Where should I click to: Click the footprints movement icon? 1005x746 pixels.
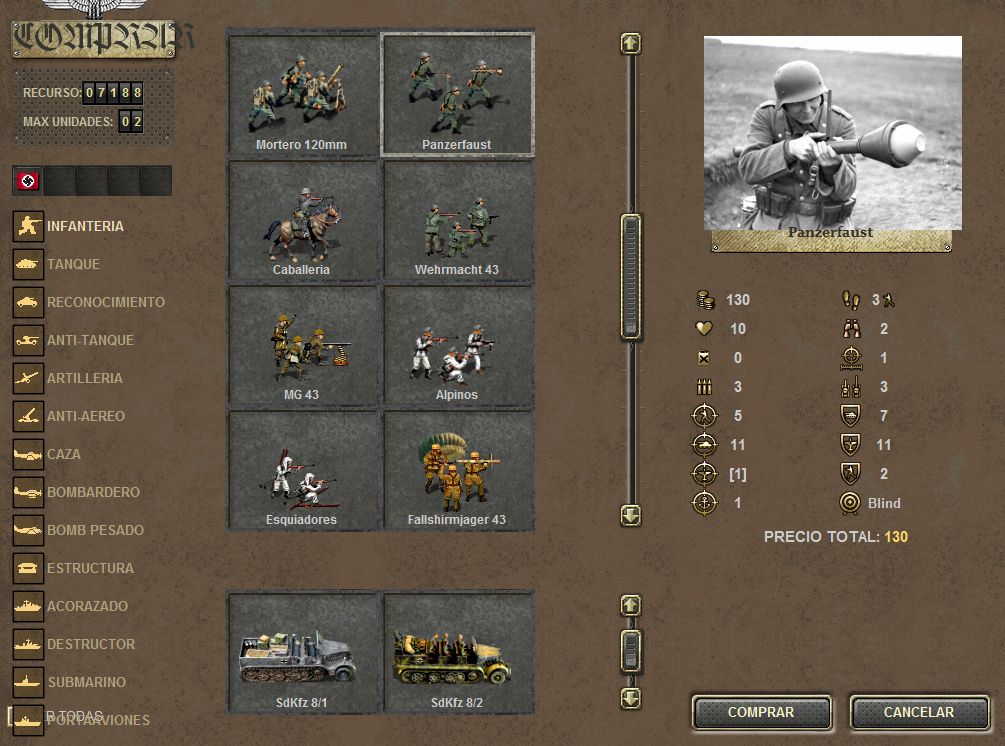point(851,299)
